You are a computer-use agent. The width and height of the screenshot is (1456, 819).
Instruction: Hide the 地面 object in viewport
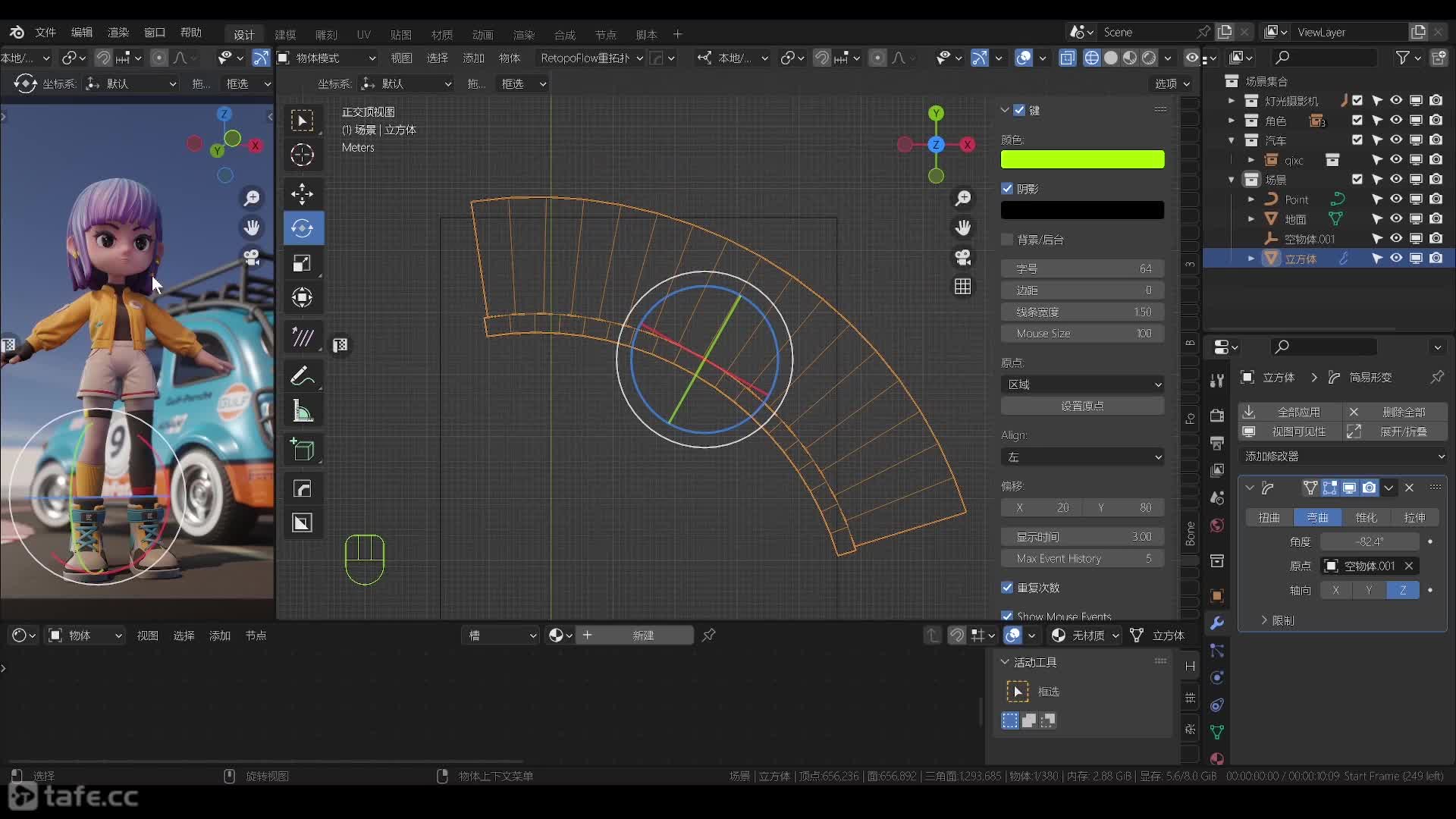[1396, 219]
